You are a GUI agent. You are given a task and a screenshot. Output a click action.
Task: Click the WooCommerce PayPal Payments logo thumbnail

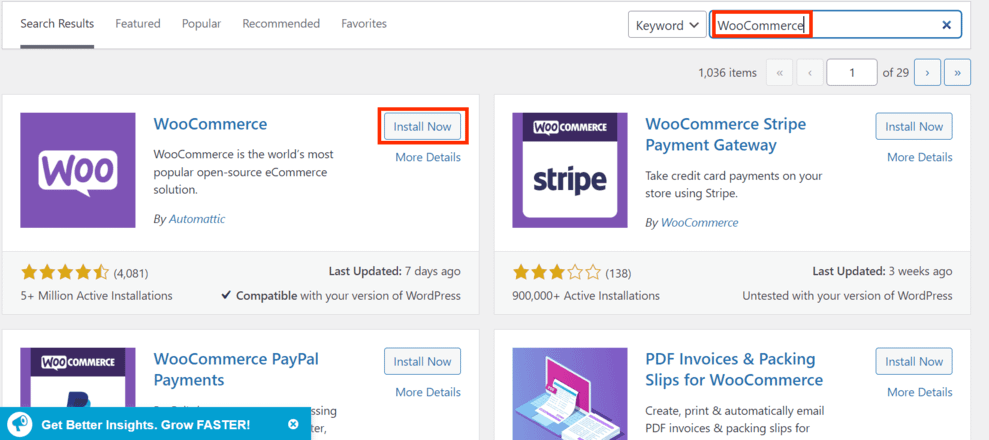point(78,378)
